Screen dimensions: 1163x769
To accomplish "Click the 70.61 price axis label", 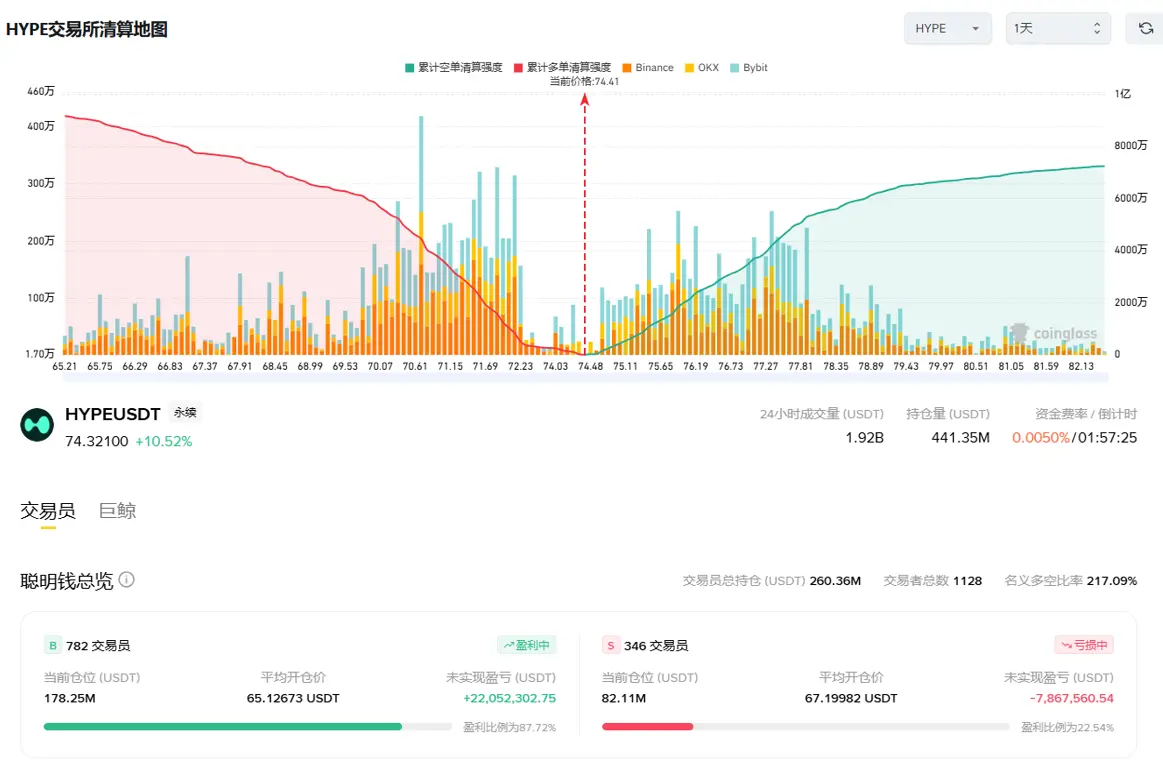I will coord(415,366).
